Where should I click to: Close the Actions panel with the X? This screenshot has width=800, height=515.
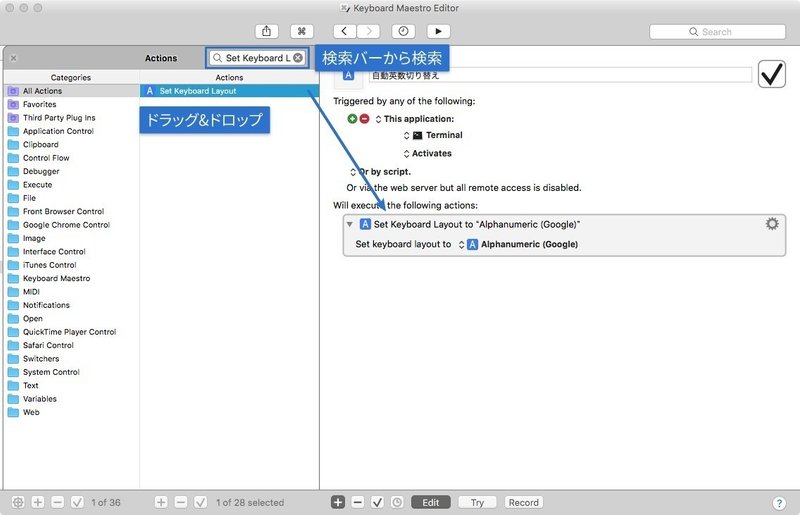click(14, 58)
